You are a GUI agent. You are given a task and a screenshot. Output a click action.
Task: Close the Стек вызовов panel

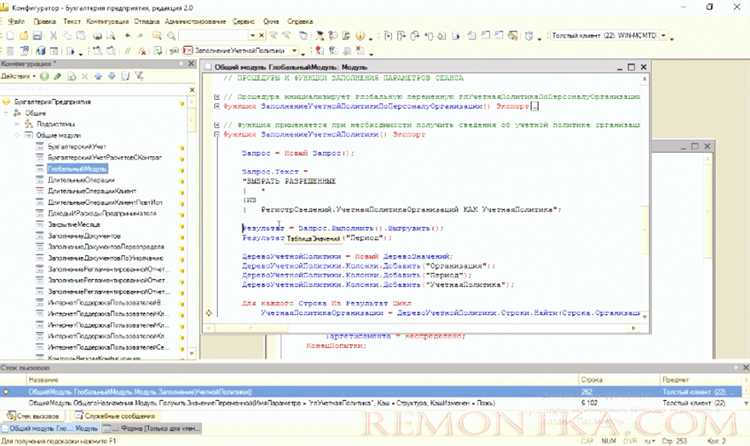[745, 368]
